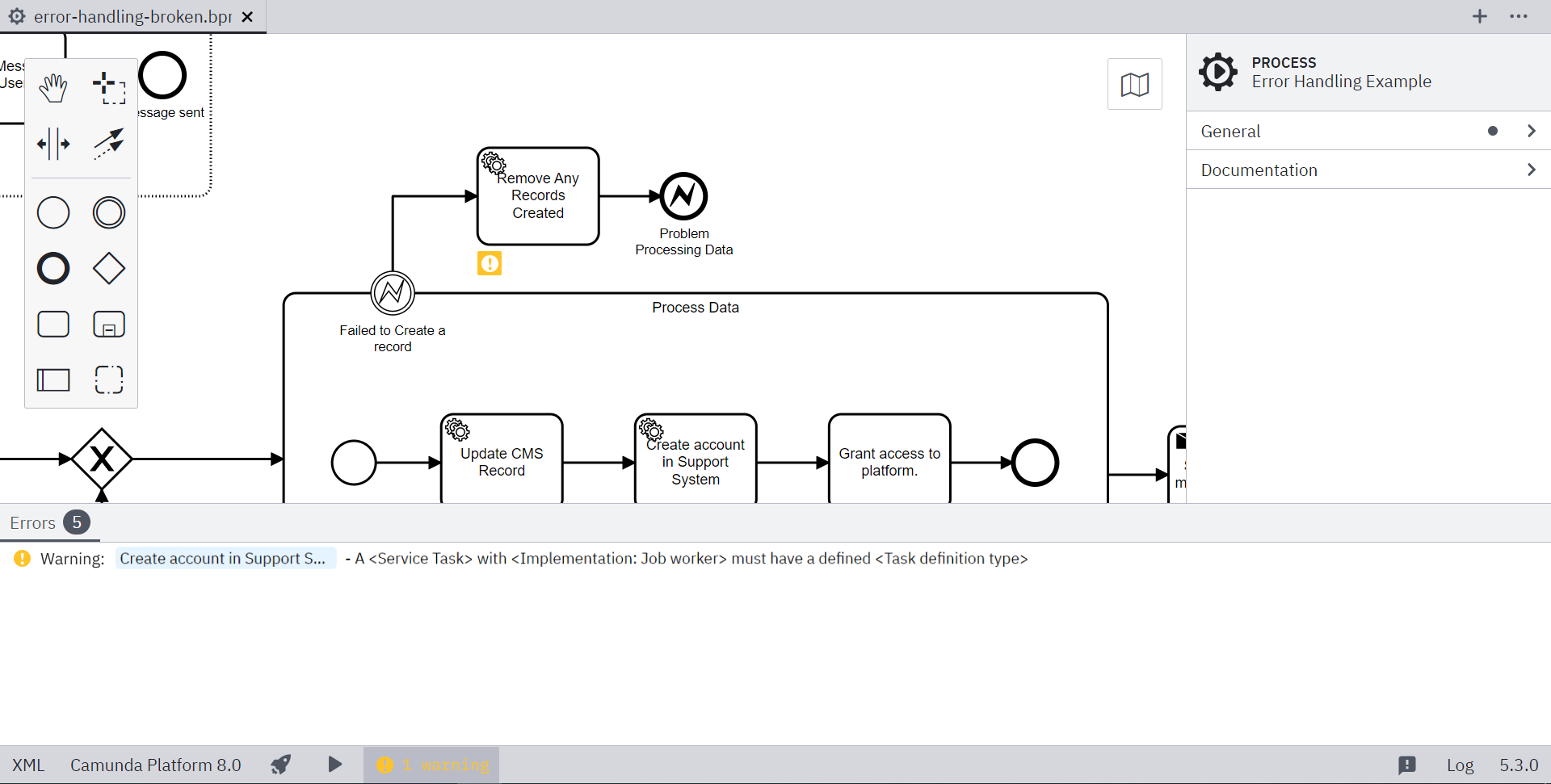Create a start event from the palette

tap(53, 212)
